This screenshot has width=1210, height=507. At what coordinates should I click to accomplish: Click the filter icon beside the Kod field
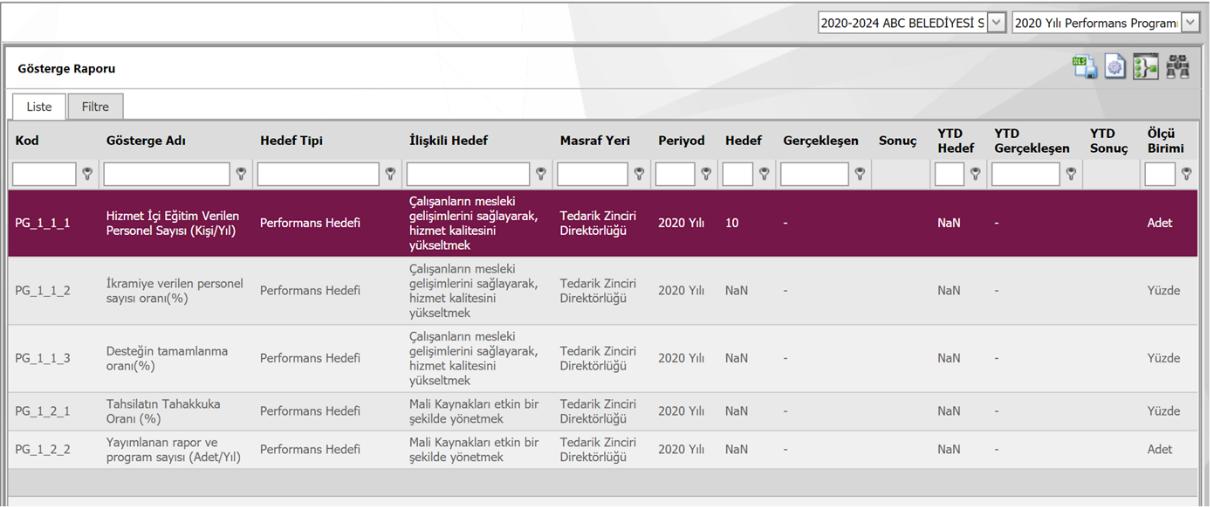[87, 175]
